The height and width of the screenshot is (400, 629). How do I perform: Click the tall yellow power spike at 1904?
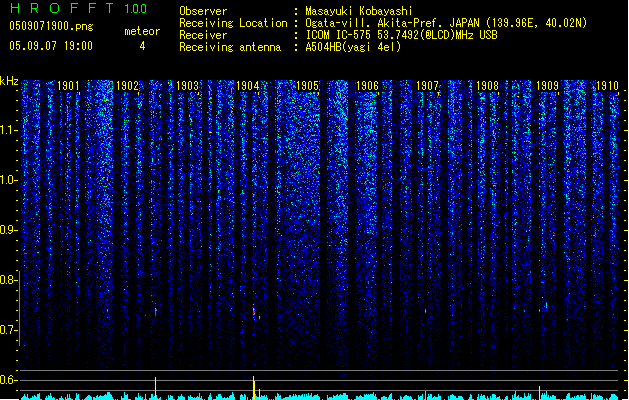tap(254, 388)
